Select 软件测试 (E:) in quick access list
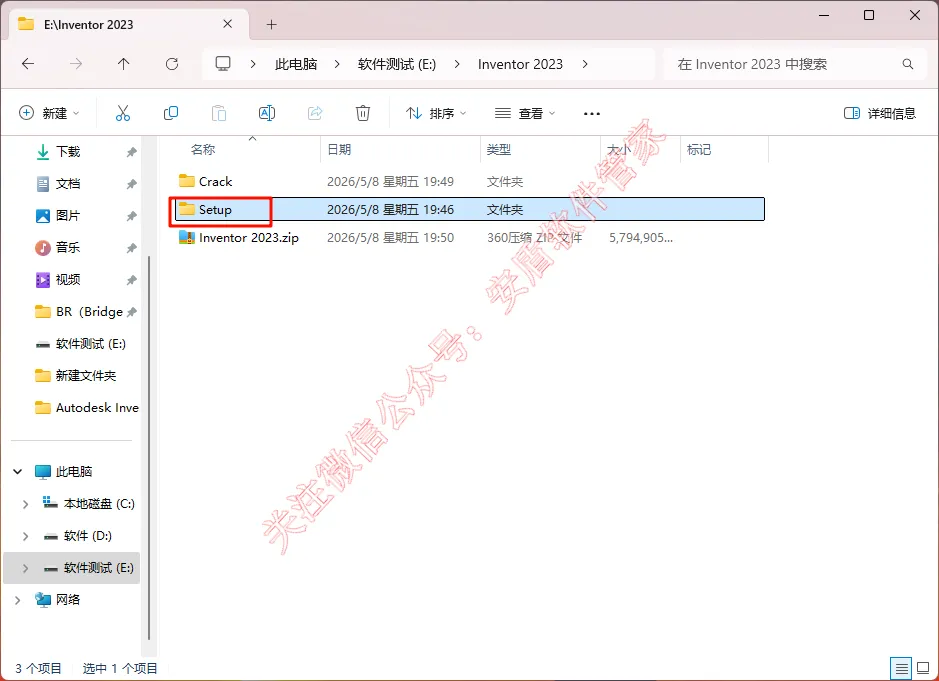The height and width of the screenshot is (681, 939). [x=81, y=344]
